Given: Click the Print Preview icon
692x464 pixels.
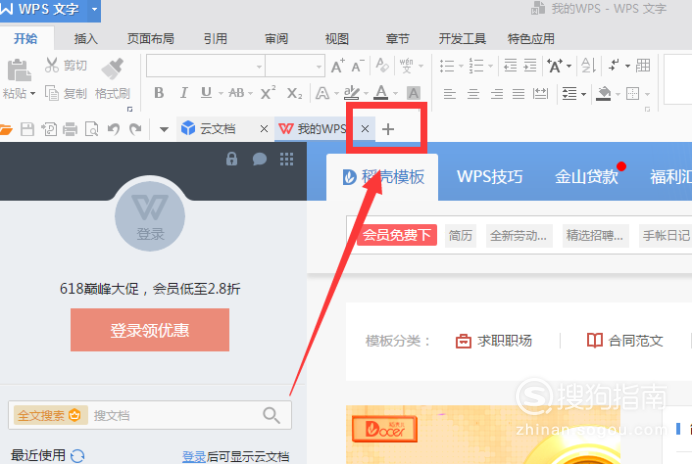Looking at the screenshot, I should (x=91, y=129).
